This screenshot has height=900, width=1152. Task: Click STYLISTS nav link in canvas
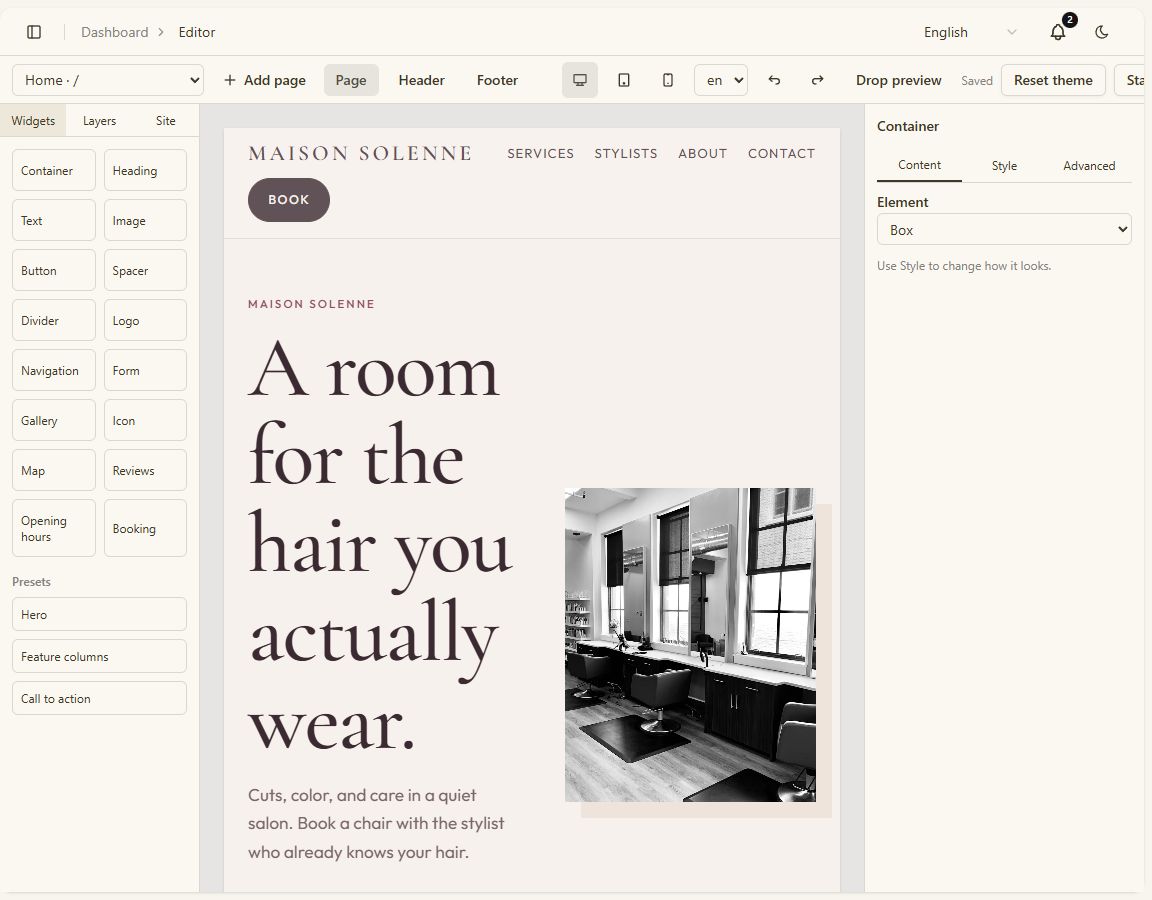pyautogui.click(x=626, y=154)
